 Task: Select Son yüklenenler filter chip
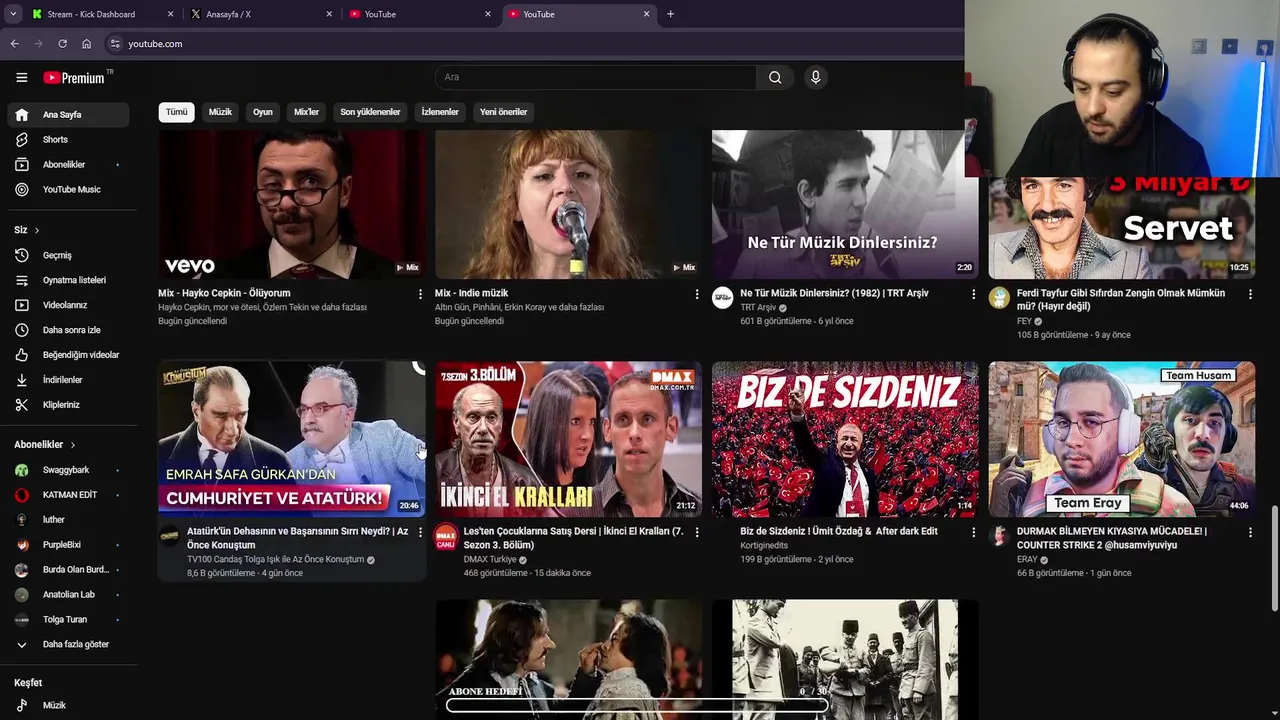tap(370, 112)
